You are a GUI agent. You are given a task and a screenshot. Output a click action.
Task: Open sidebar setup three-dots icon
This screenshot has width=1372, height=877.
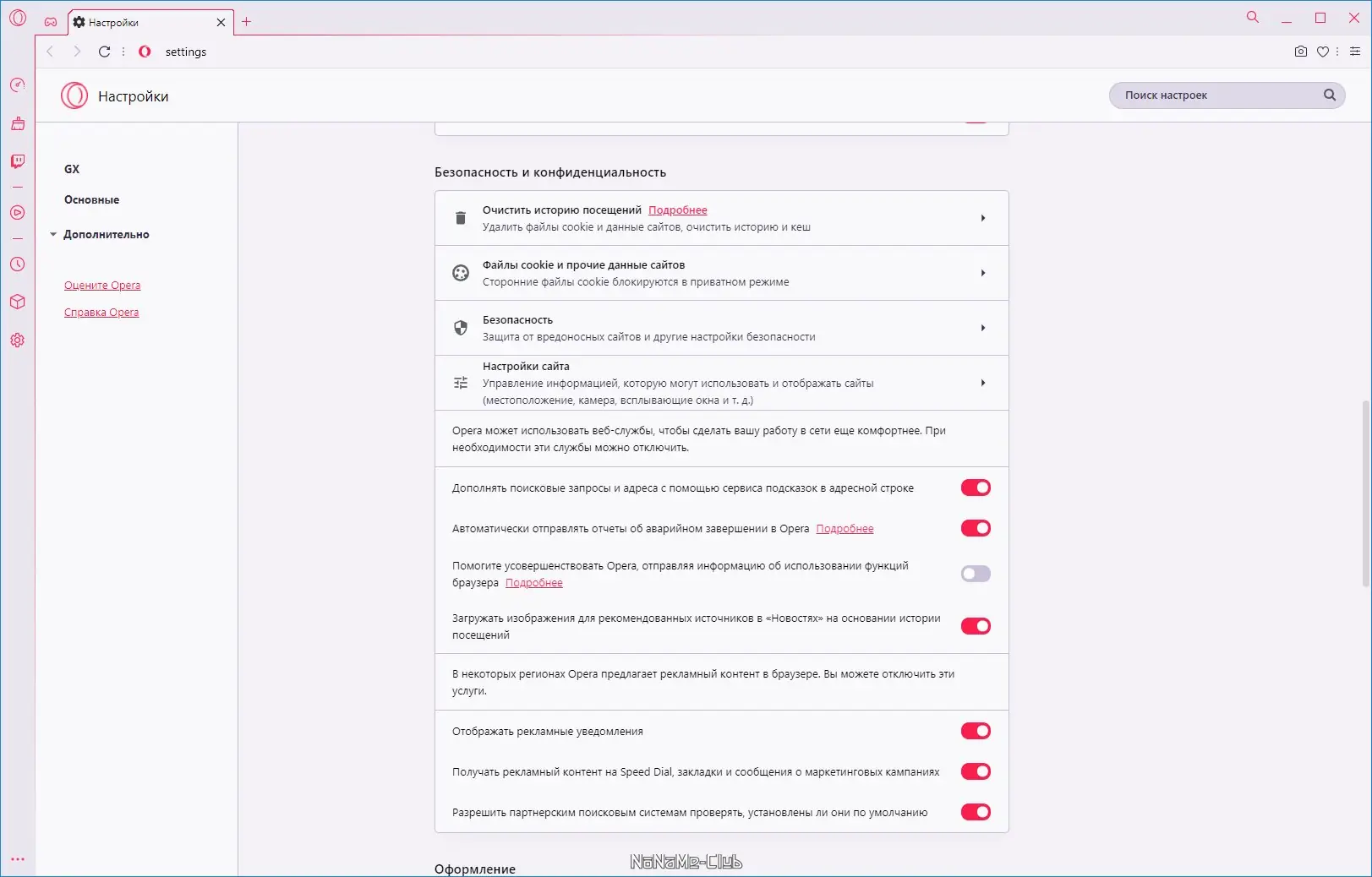click(18, 859)
